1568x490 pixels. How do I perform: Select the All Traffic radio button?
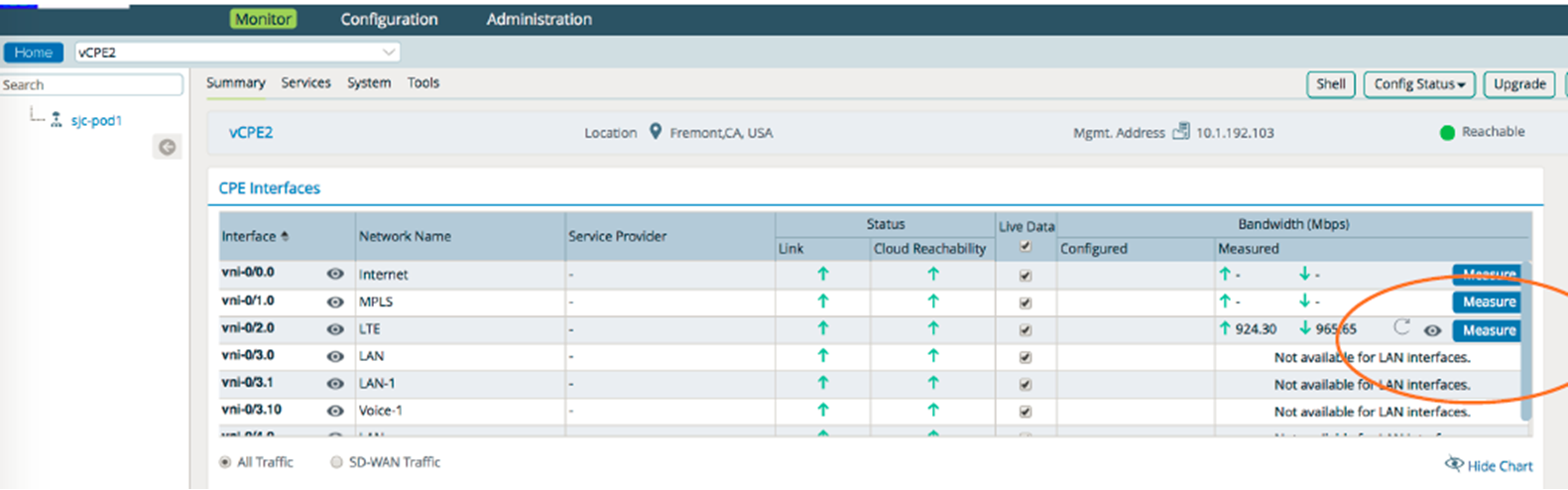225,462
